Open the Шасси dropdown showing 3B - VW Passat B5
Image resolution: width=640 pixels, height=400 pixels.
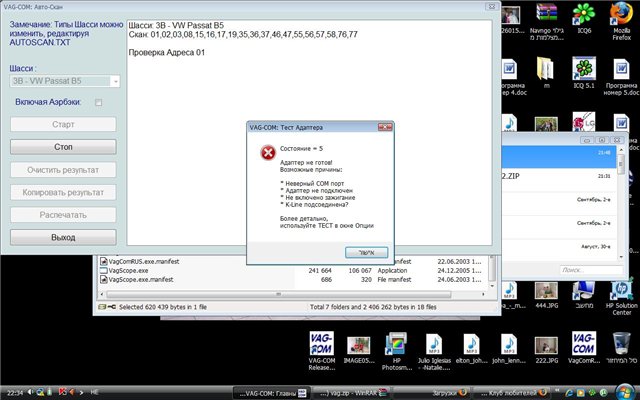tap(64, 81)
